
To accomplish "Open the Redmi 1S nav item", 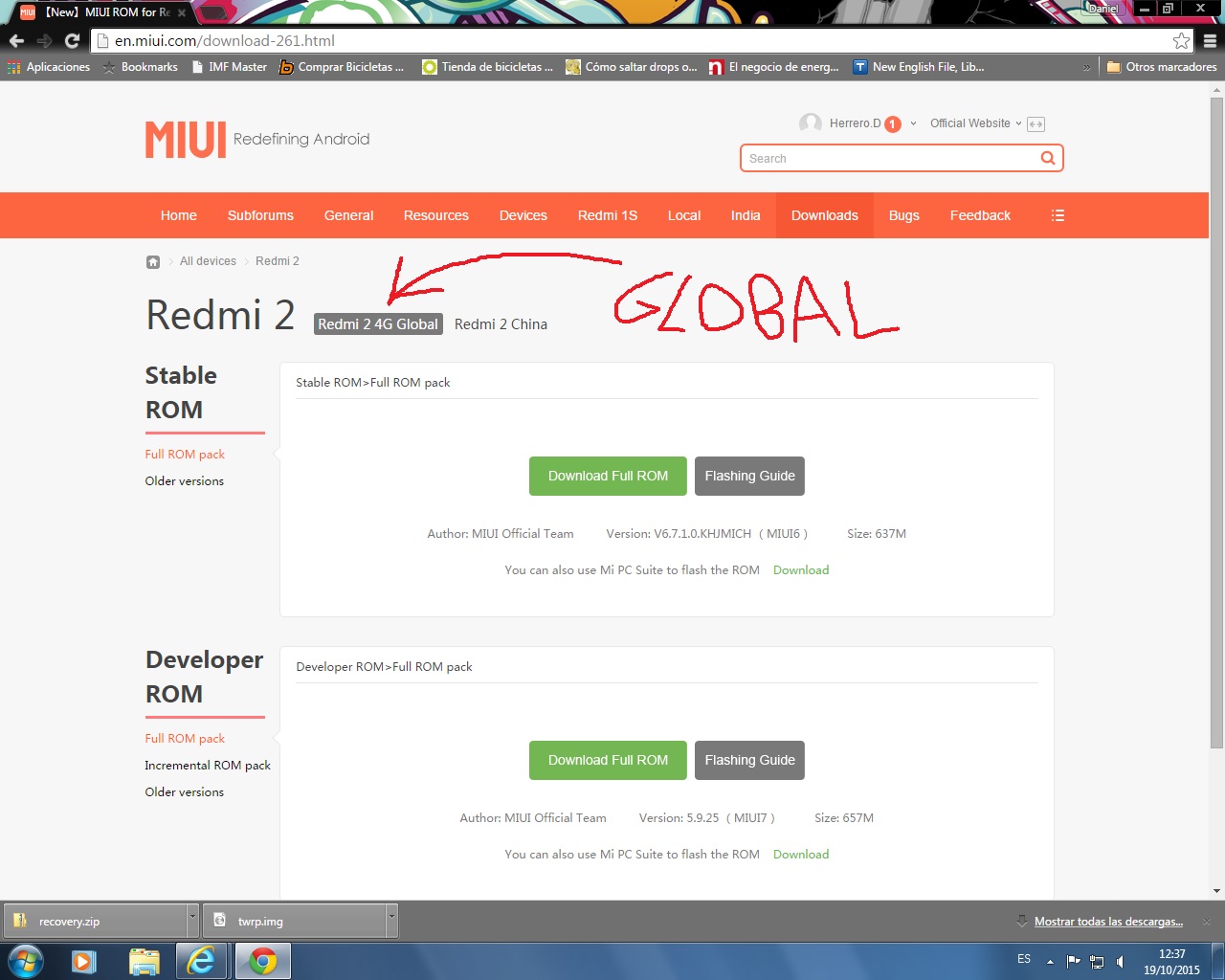I will [x=608, y=215].
